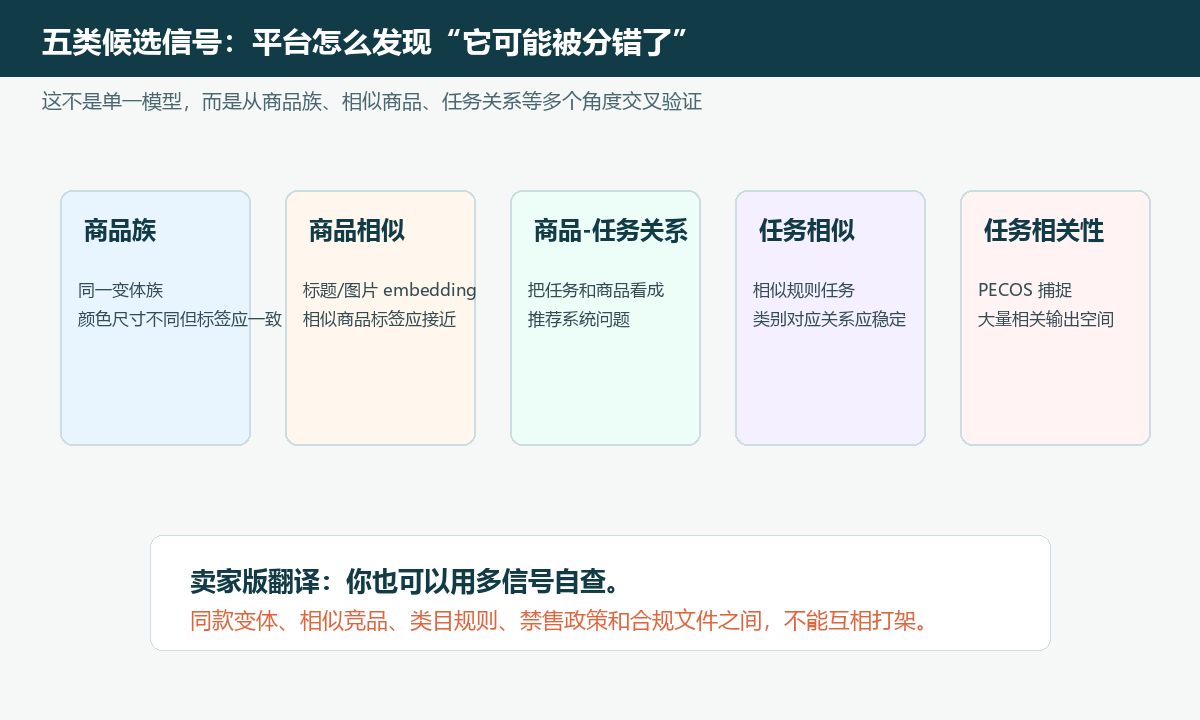Click the 商品族 card heading
This screenshot has height=720, width=1200.
coord(120,231)
